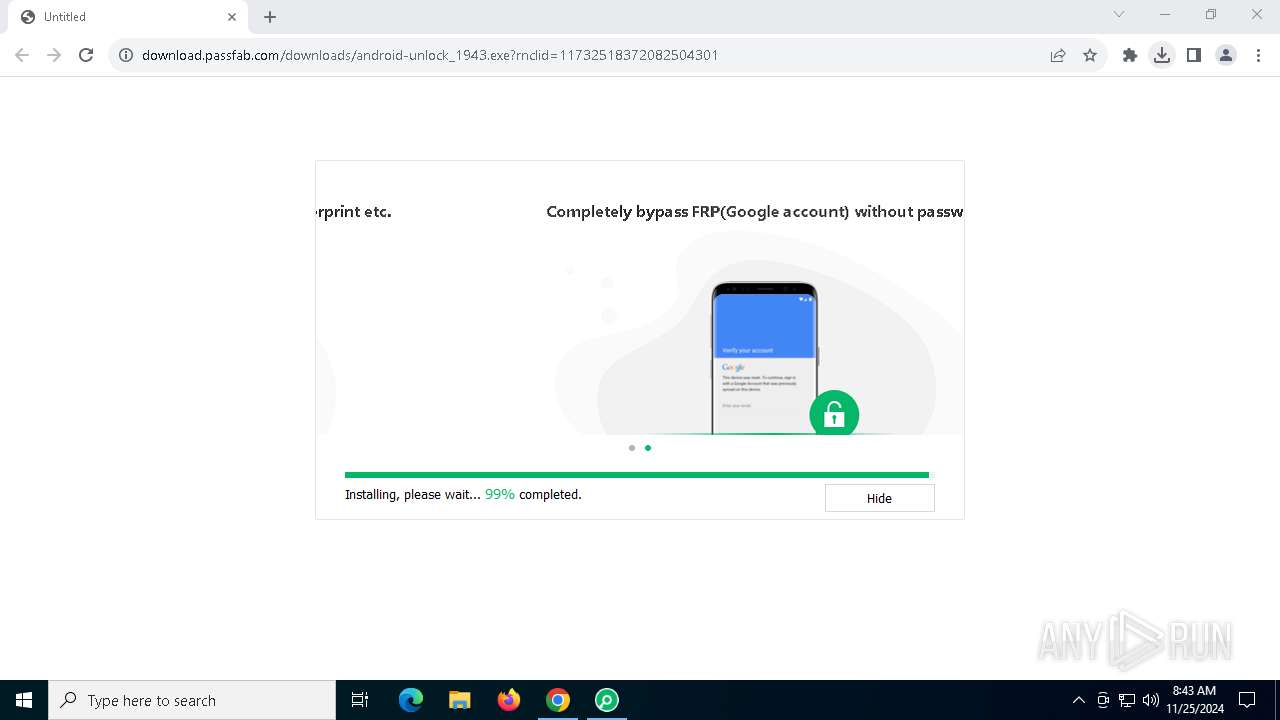Toggle Chrome side panel
The image size is (1280, 720).
click(x=1194, y=55)
